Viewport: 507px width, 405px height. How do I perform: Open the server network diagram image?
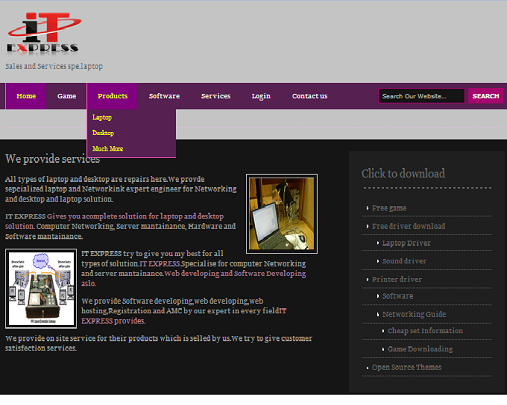click(x=41, y=289)
